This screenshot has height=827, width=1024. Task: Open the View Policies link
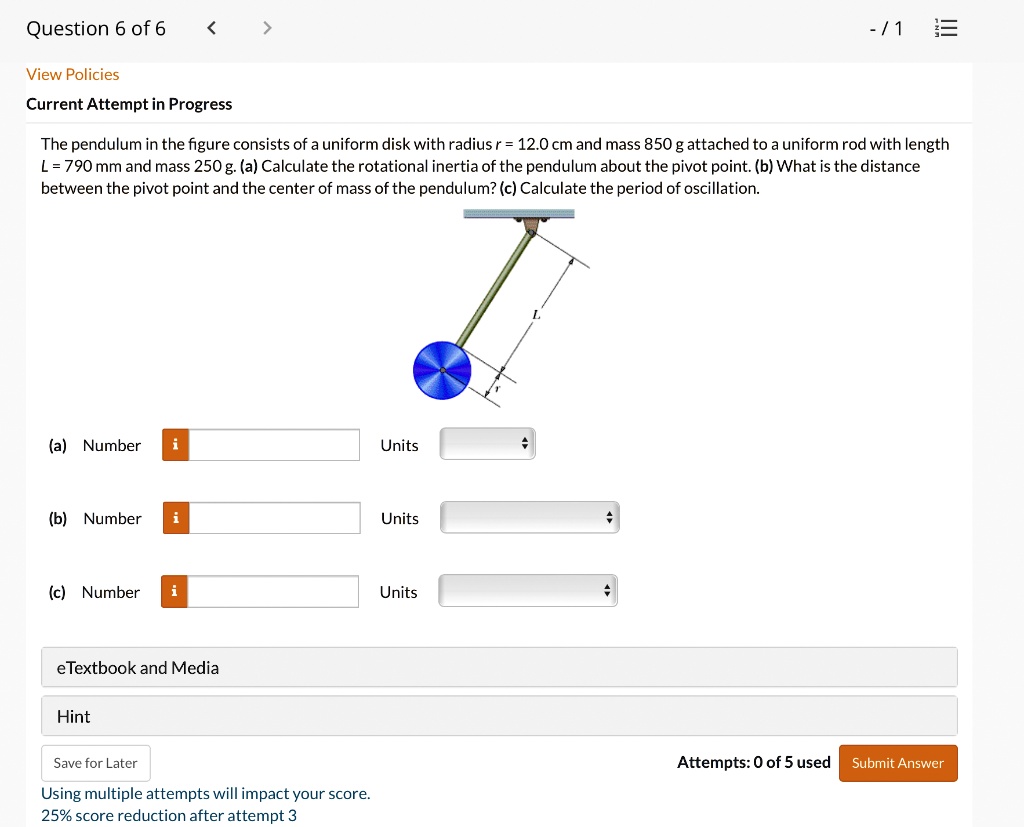click(73, 74)
